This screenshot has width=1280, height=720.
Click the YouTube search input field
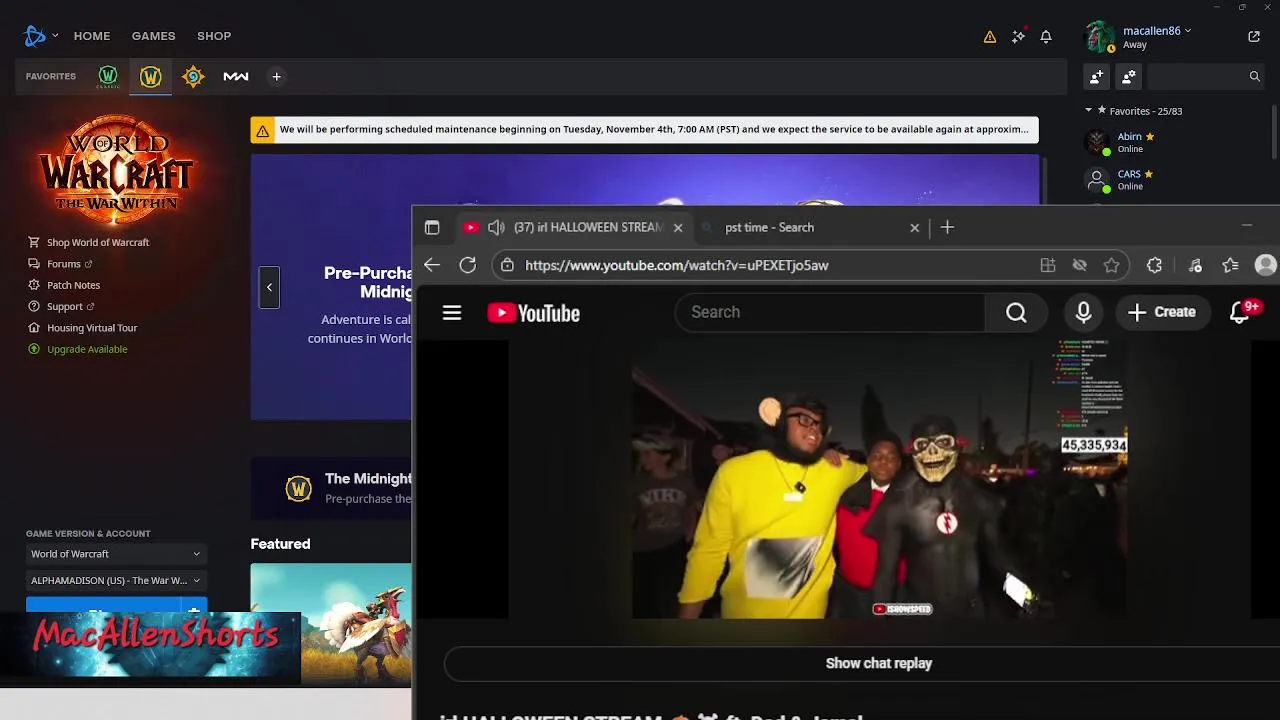(830, 312)
